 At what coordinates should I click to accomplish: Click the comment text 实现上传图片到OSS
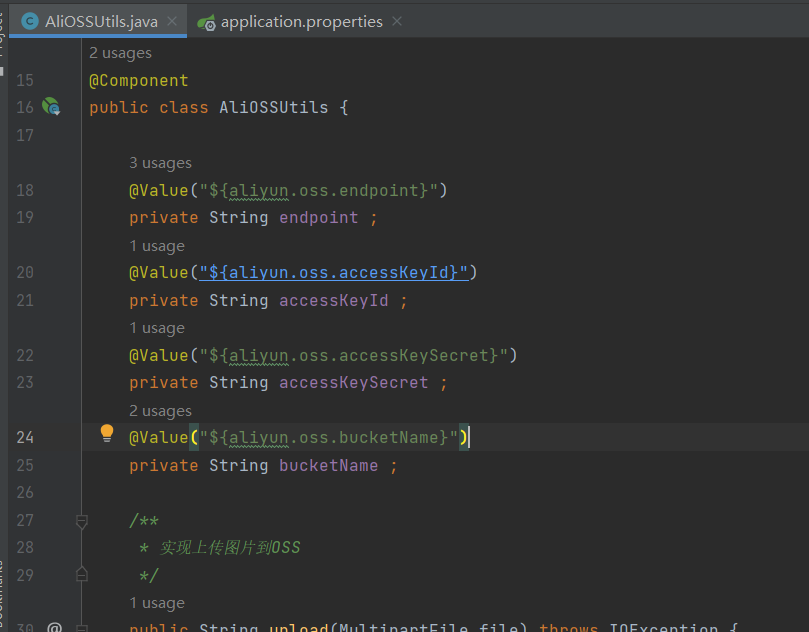[230, 547]
